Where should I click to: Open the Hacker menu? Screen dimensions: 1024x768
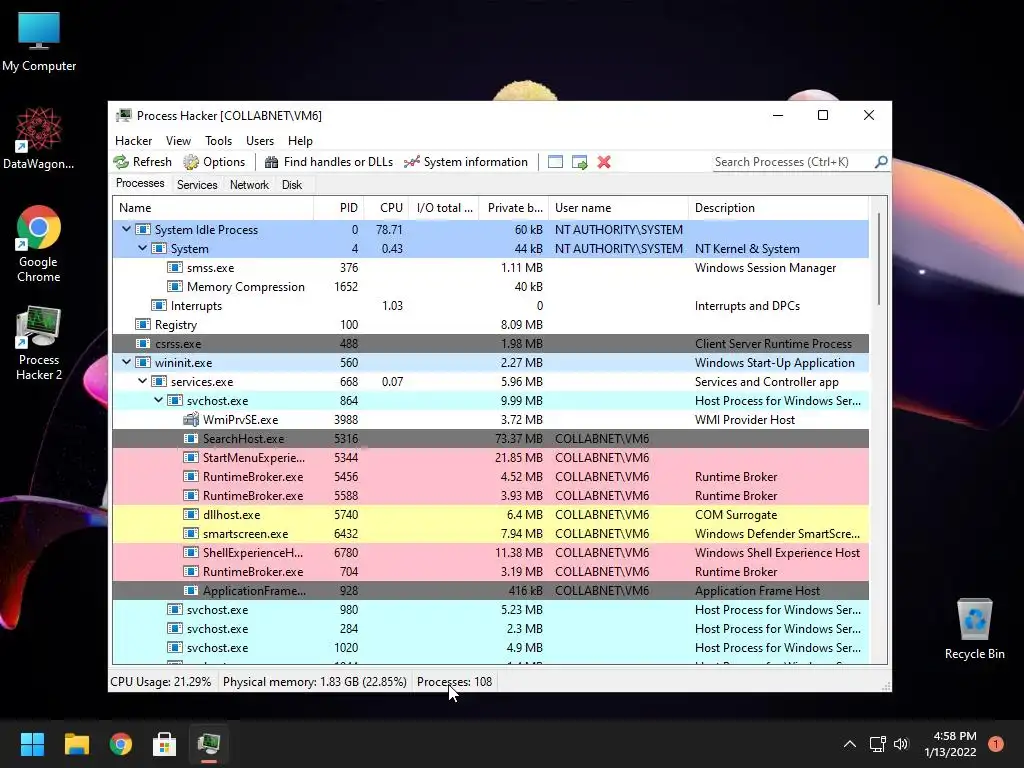point(133,141)
